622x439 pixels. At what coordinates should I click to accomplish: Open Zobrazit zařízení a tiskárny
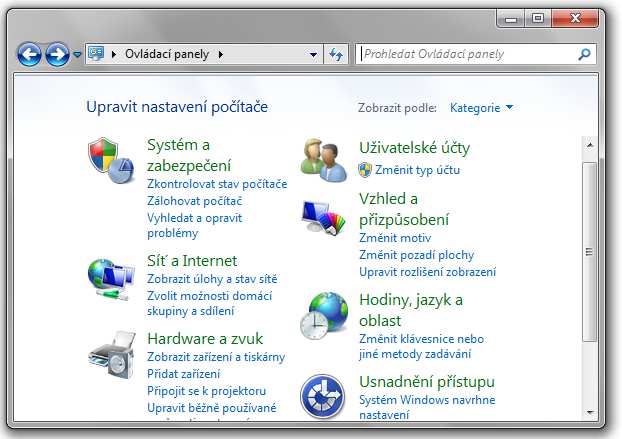[216, 357]
